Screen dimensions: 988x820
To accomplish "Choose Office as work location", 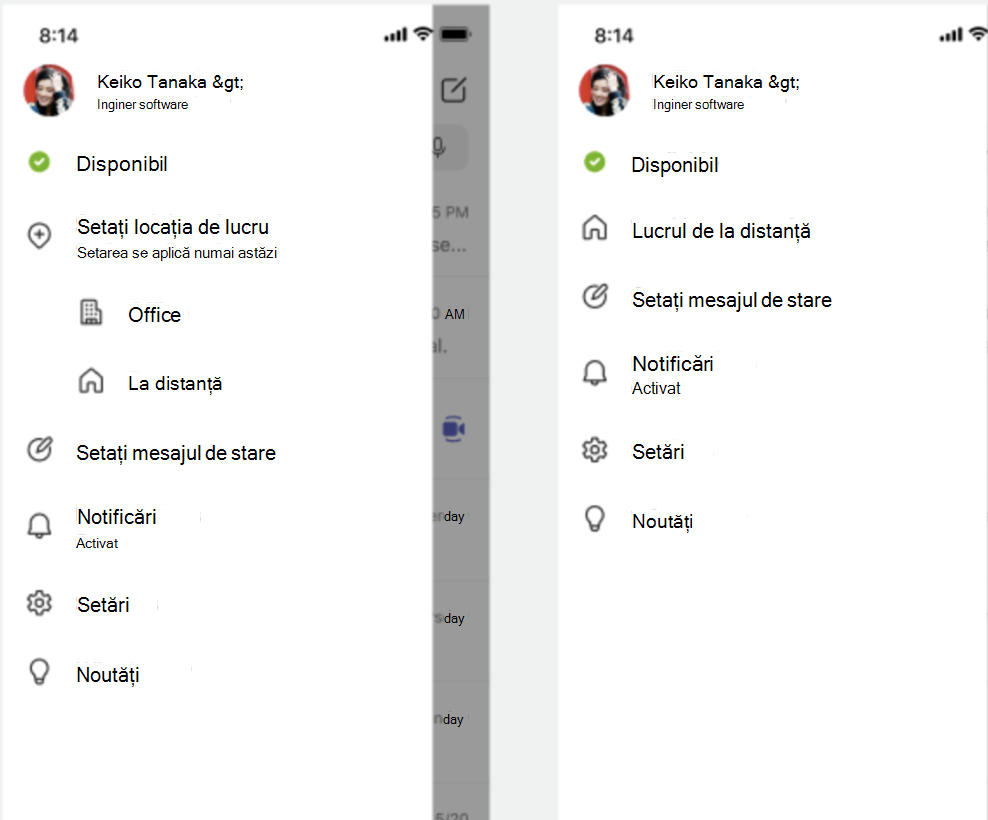I will point(154,315).
